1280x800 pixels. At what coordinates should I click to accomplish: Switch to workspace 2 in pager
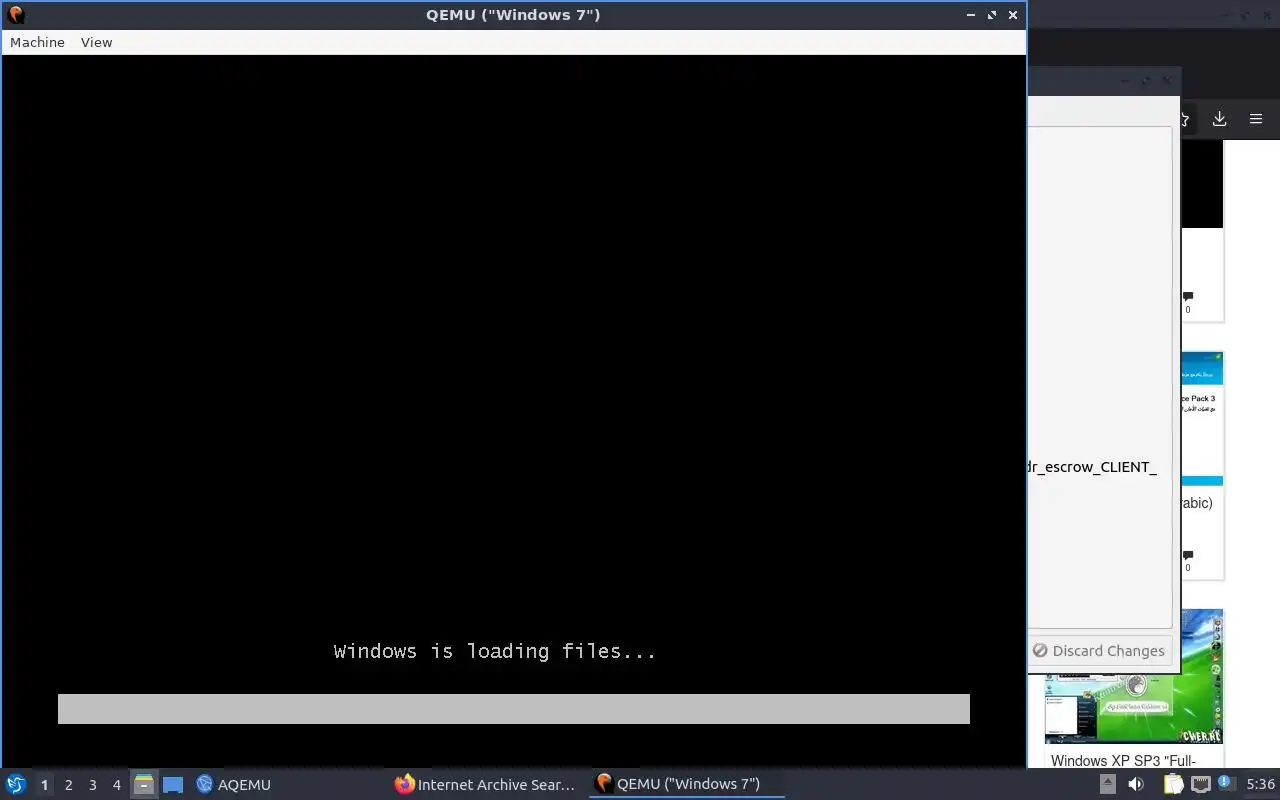[68, 785]
